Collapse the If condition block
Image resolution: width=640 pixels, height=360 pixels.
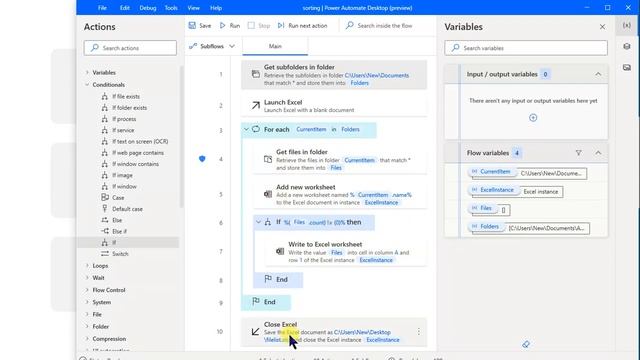tap(258, 222)
